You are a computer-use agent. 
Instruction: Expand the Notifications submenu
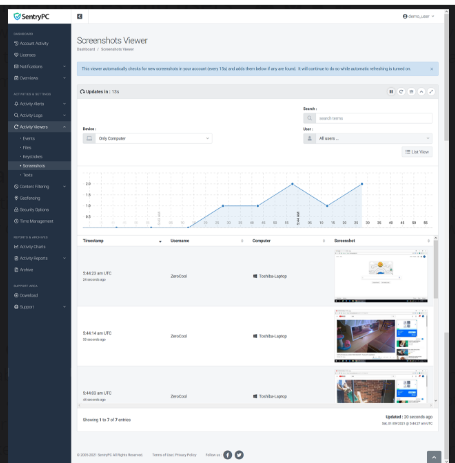pos(39,66)
